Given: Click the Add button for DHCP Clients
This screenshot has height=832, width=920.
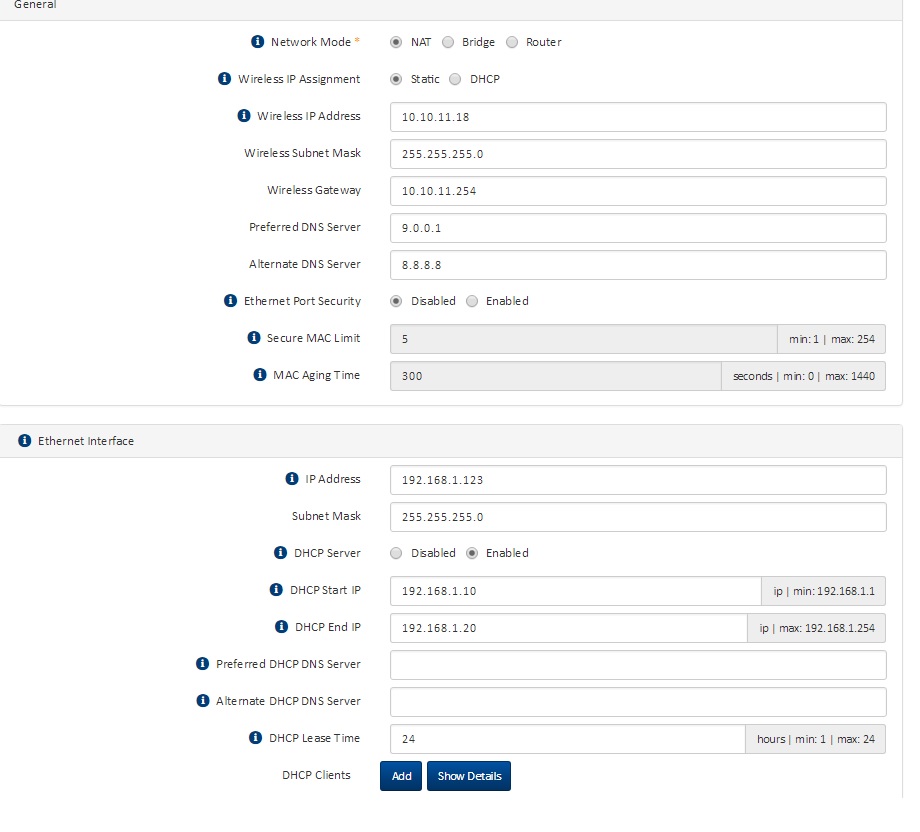Looking at the screenshot, I should point(400,776).
